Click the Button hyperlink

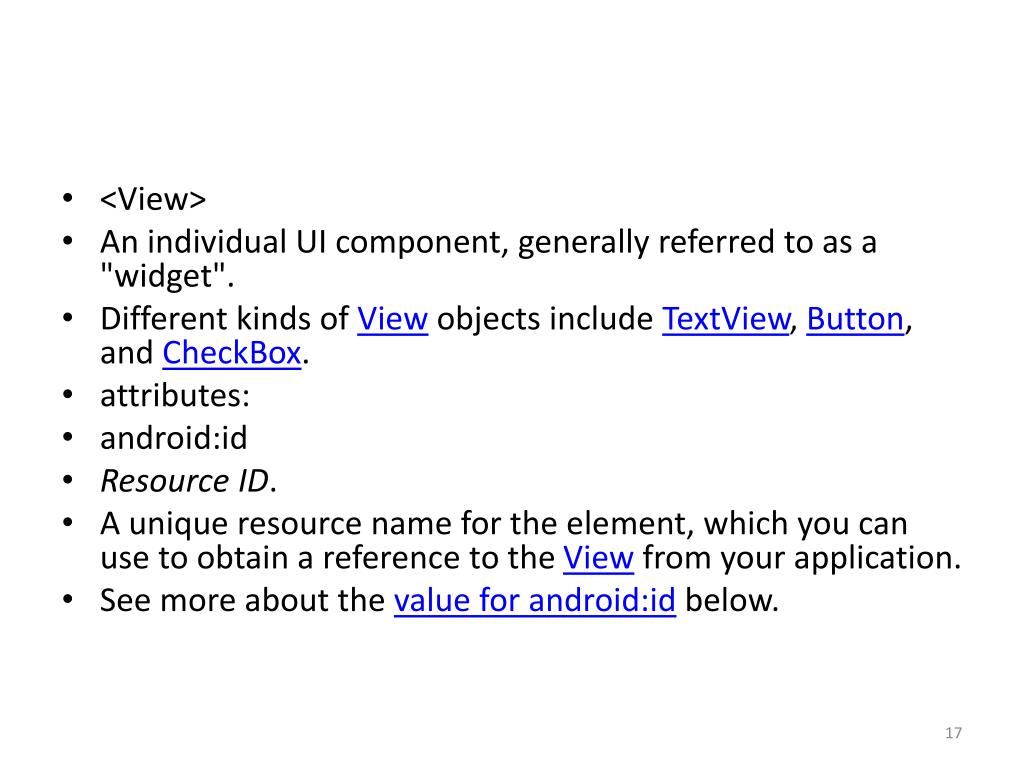coord(855,320)
